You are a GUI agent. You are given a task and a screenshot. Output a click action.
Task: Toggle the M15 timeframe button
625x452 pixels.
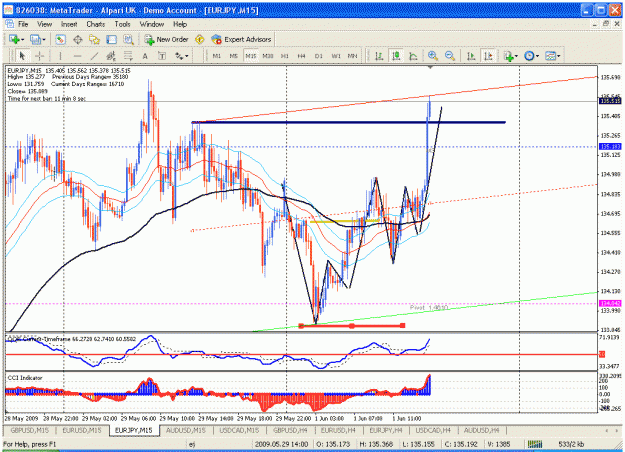250,56
